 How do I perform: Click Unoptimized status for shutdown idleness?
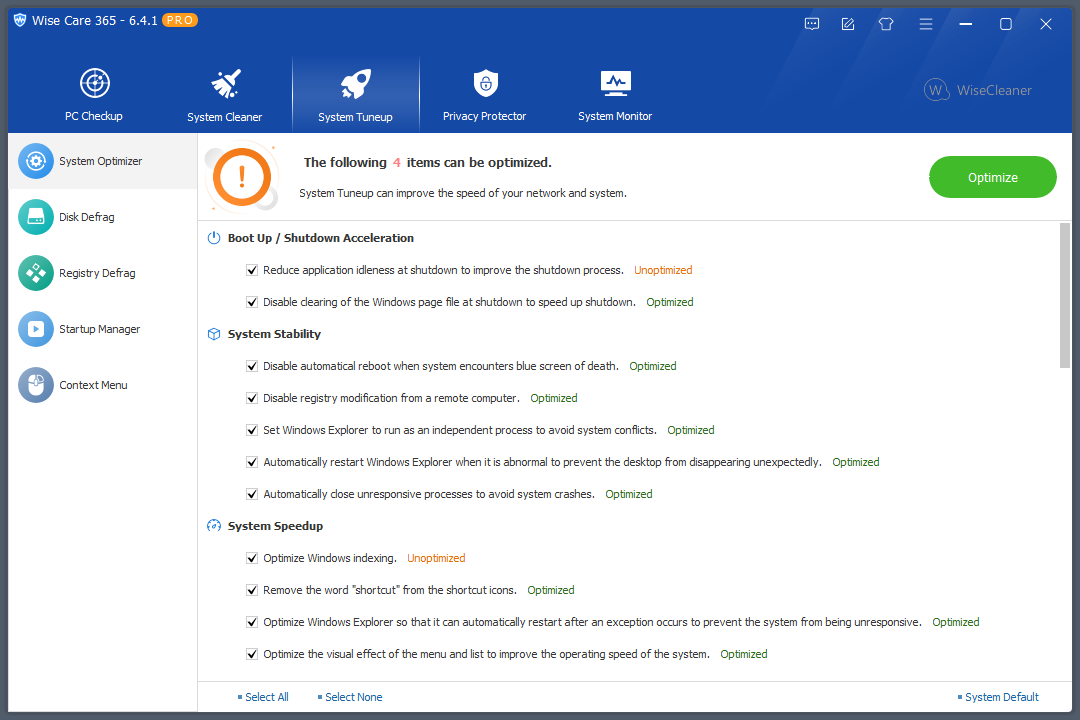(663, 270)
